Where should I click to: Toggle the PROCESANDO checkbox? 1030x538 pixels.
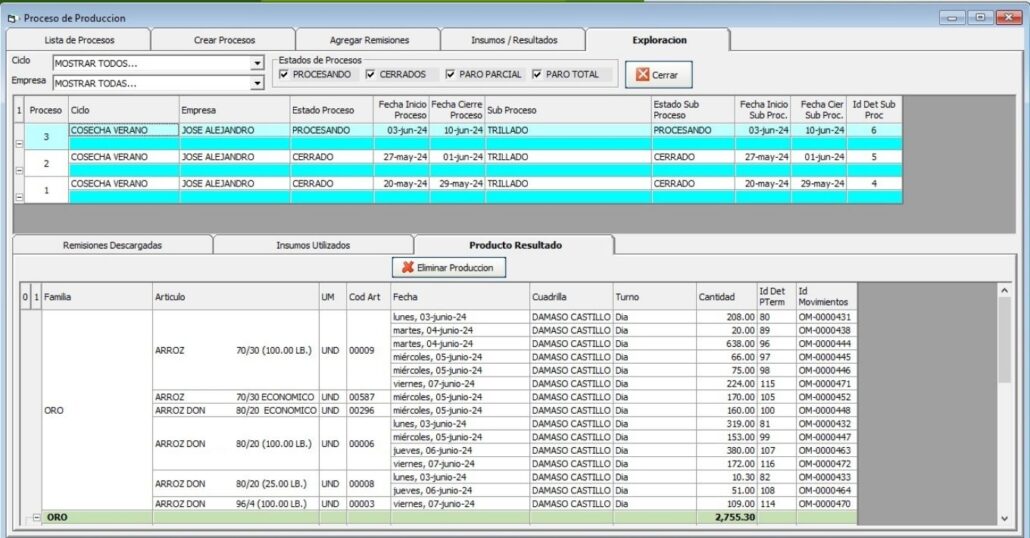[285, 74]
